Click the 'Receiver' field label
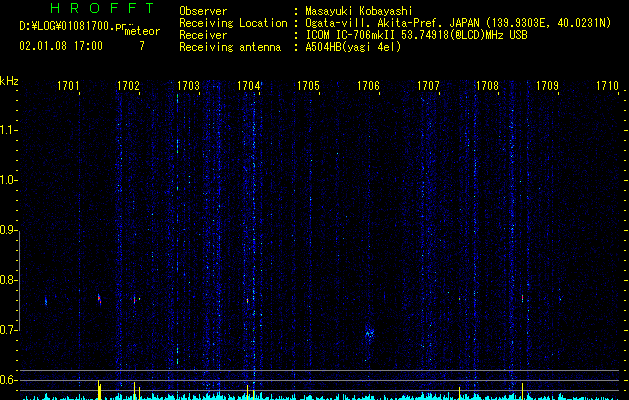Image resolution: width=629 pixels, height=400 pixels. 203,35
